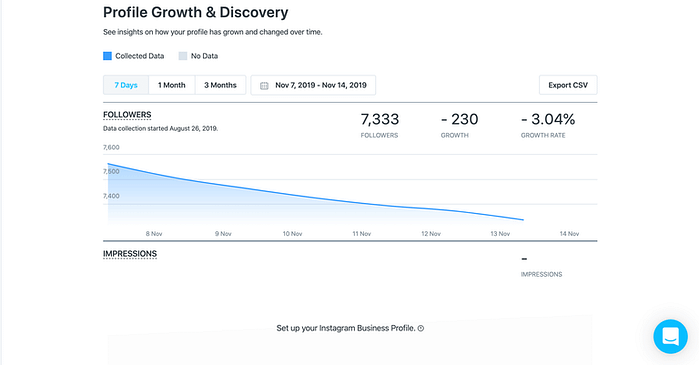The width and height of the screenshot is (699, 365).
Task: Click the GROWTH RATE caption
Action: tap(543, 135)
